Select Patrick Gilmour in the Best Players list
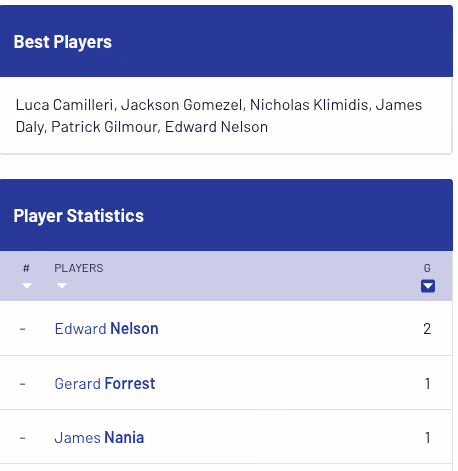The image size is (458, 471). 104,127
